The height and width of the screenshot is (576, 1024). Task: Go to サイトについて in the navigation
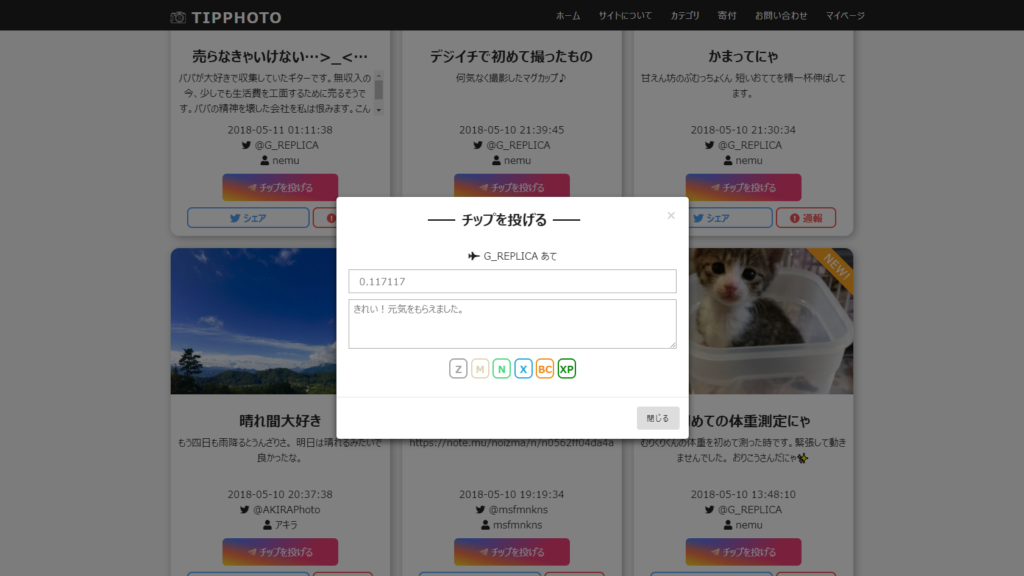[625, 16]
